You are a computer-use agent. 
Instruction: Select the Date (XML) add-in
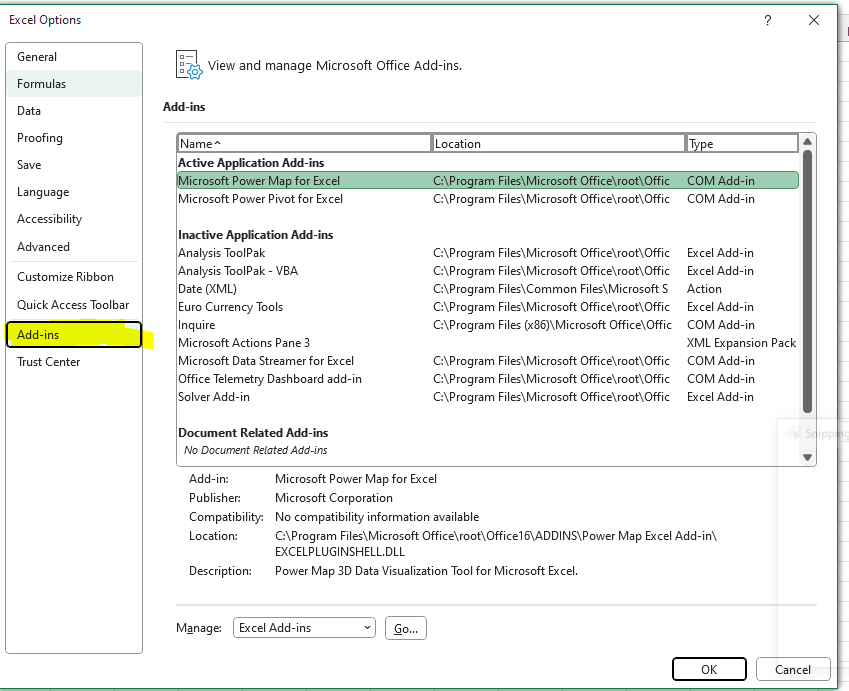[x=488, y=289]
